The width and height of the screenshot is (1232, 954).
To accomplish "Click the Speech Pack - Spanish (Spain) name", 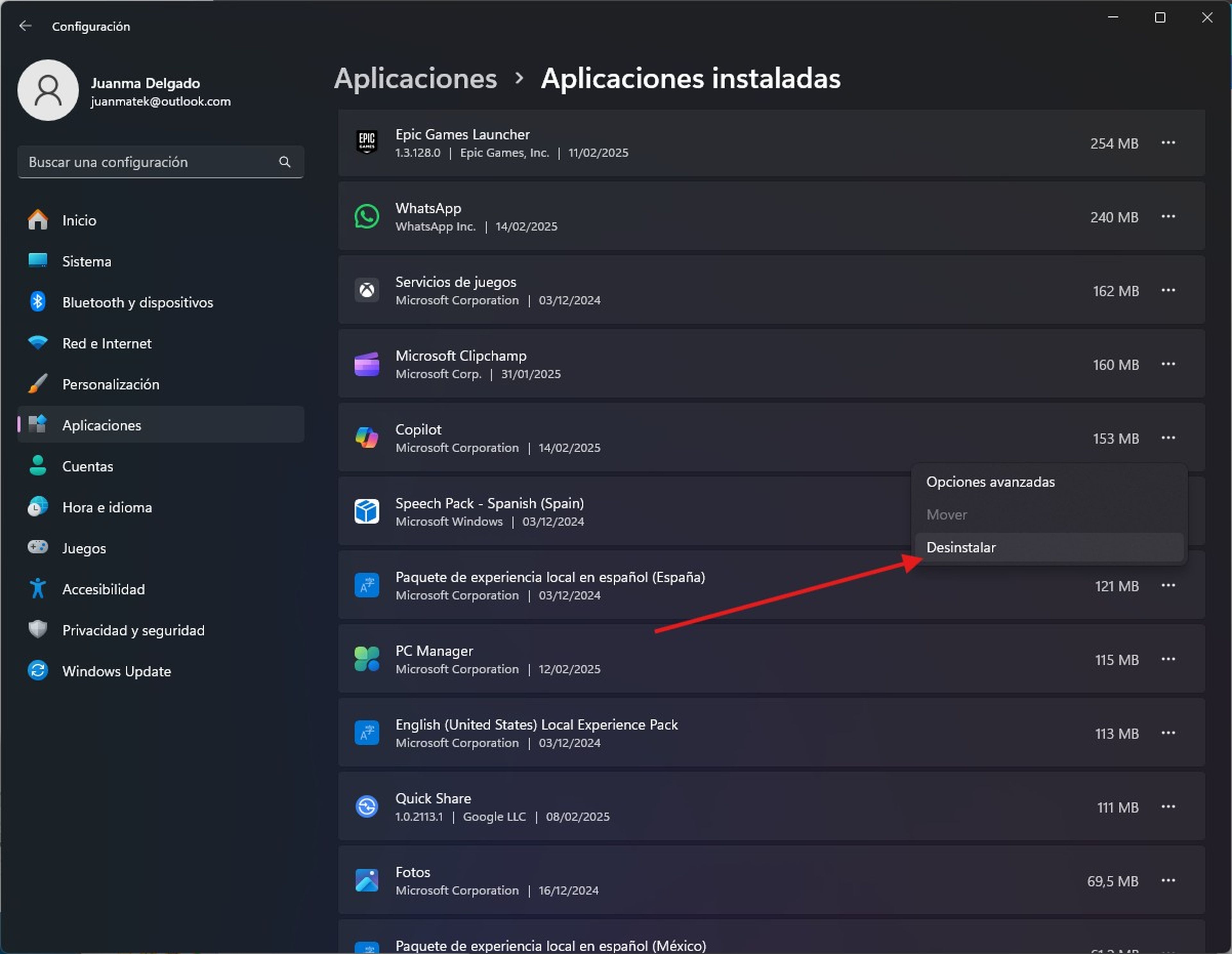I will point(490,503).
